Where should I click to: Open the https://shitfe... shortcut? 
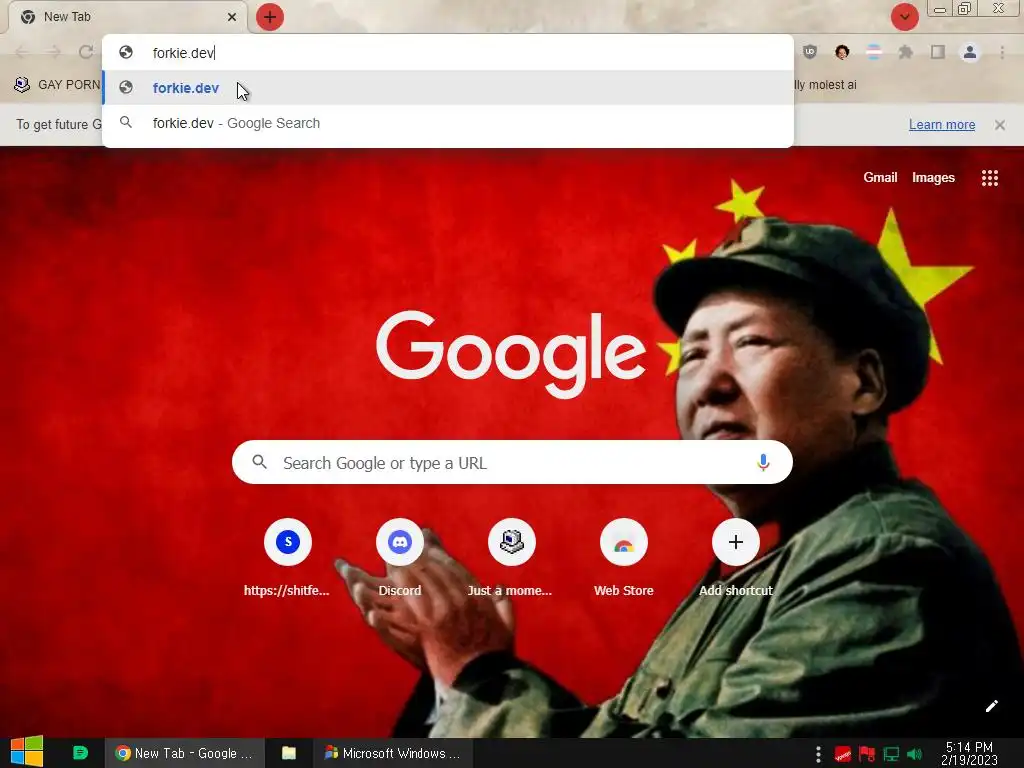pyautogui.click(x=287, y=558)
